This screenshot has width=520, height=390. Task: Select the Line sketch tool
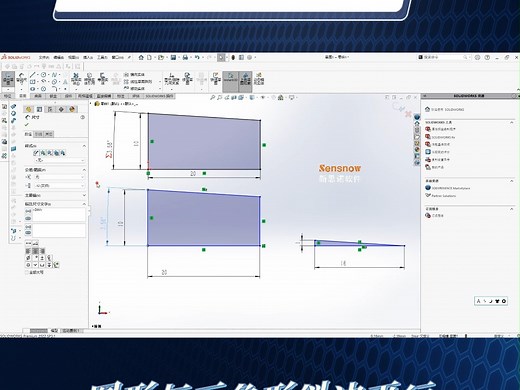point(33,75)
